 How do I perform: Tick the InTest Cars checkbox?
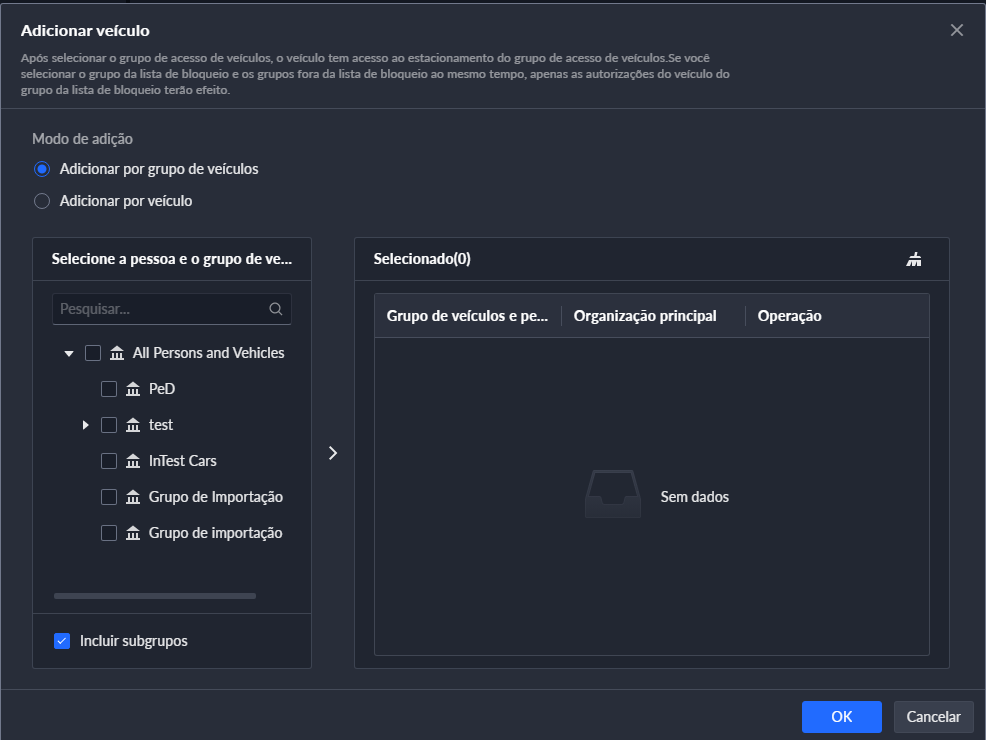pos(109,461)
